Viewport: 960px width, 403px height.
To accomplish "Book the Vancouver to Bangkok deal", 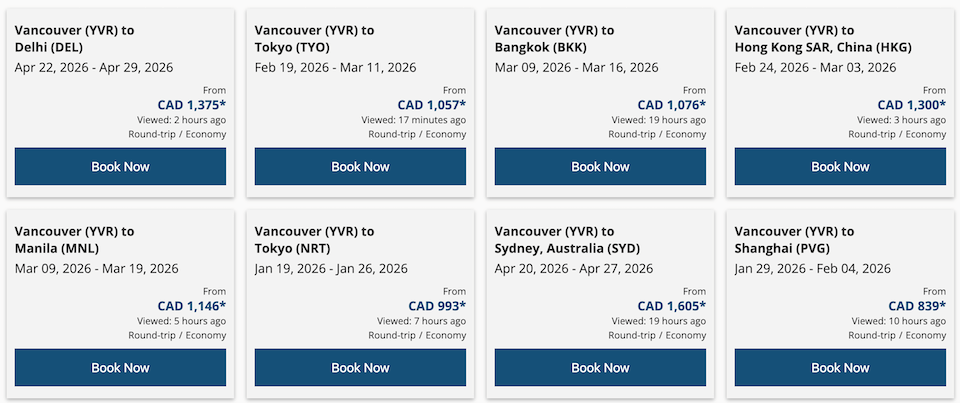I will [x=600, y=167].
